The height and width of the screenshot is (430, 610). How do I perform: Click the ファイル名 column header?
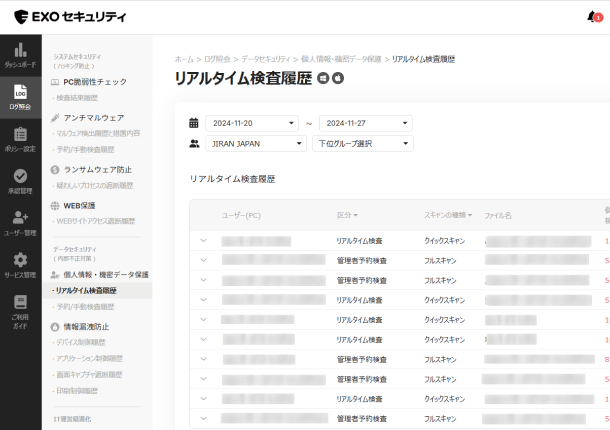(x=498, y=216)
